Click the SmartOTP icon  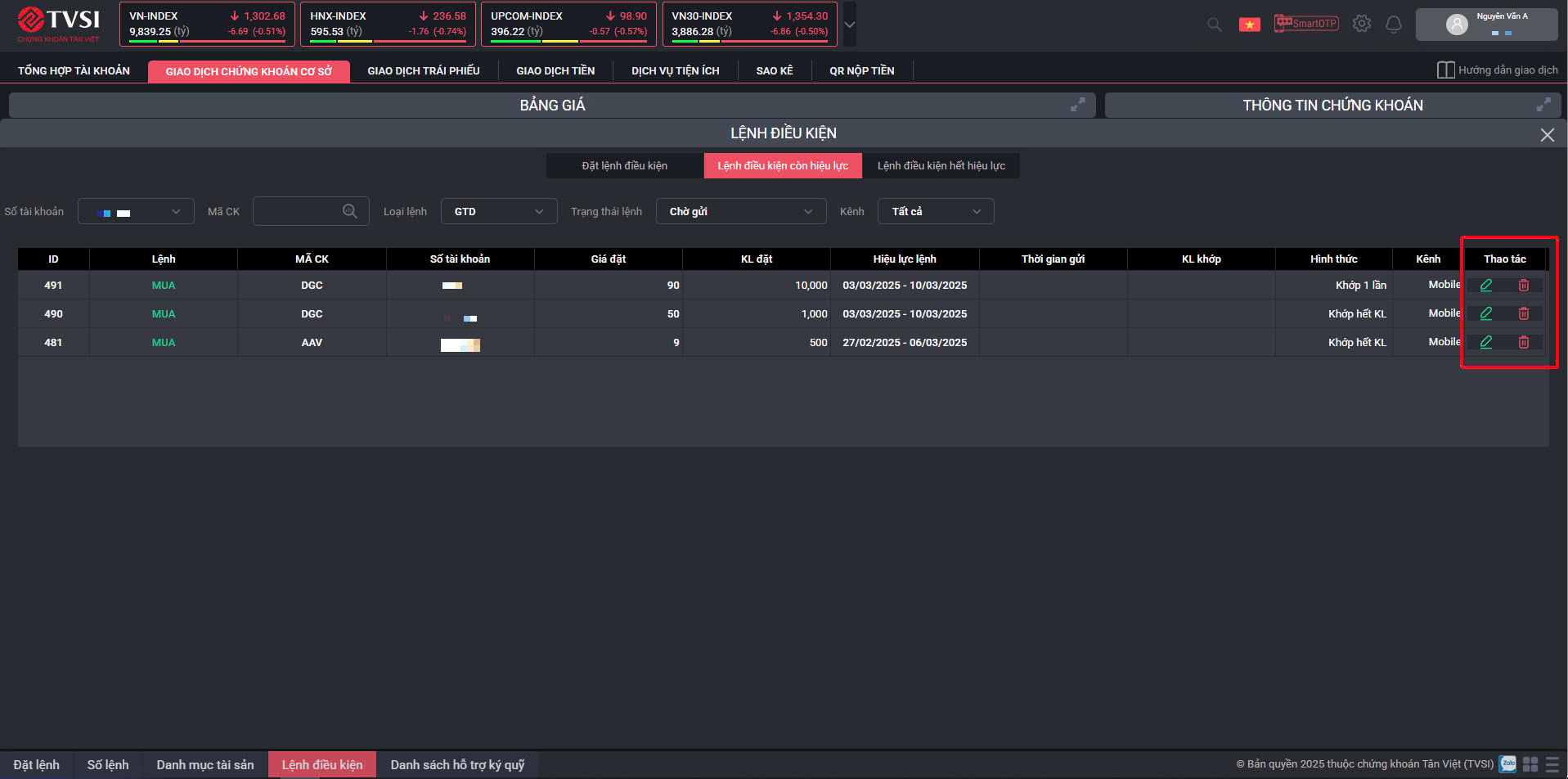tap(1305, 24)
